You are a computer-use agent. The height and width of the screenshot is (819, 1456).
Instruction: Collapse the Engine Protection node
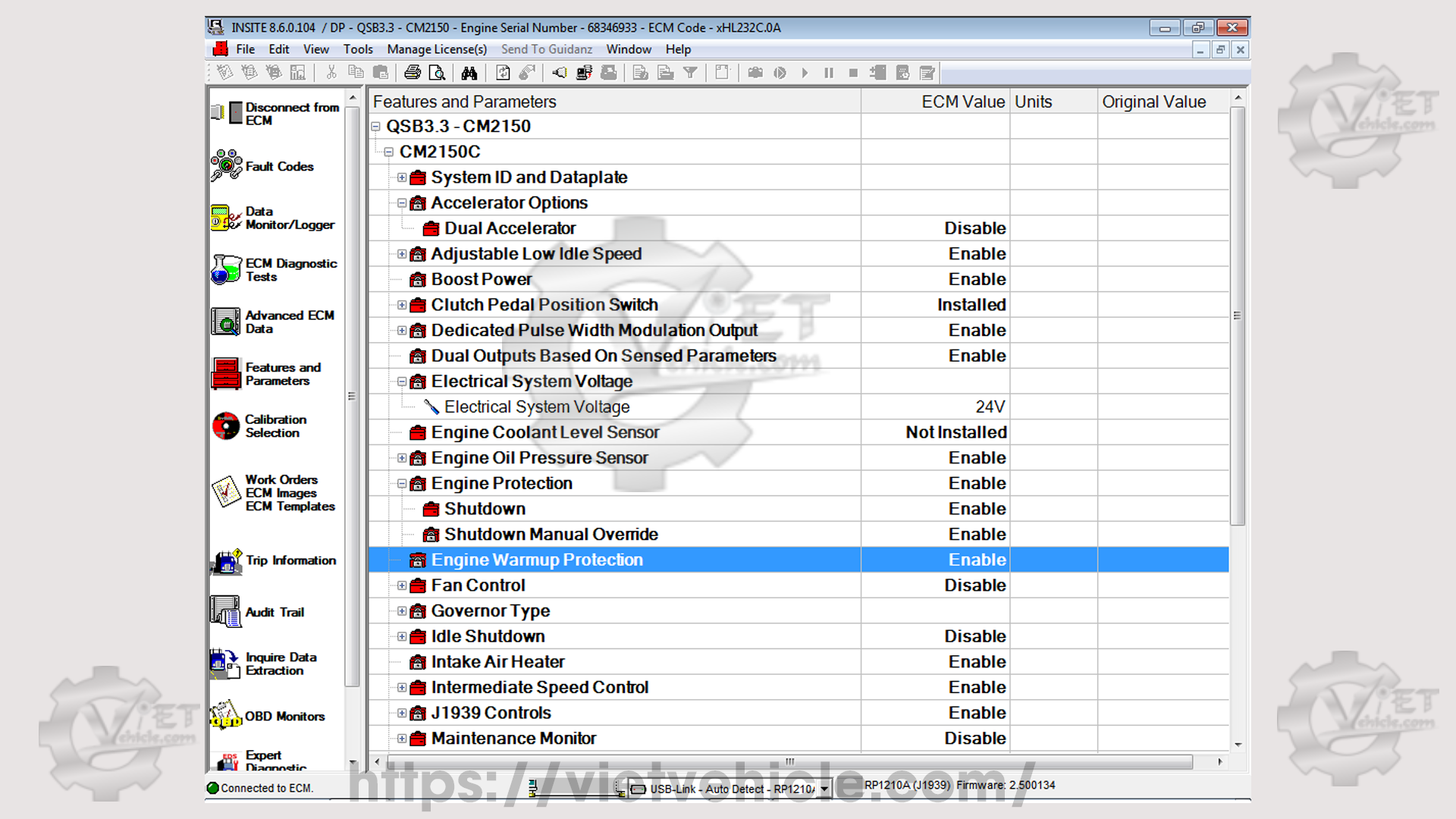point(402,484)
